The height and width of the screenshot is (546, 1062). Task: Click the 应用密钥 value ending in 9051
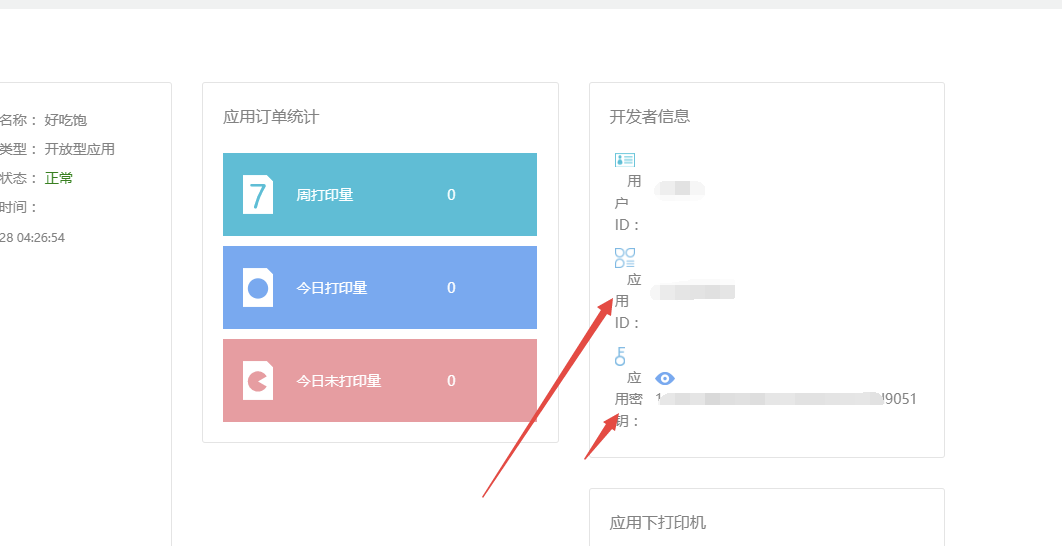click(x=786, y=399)
